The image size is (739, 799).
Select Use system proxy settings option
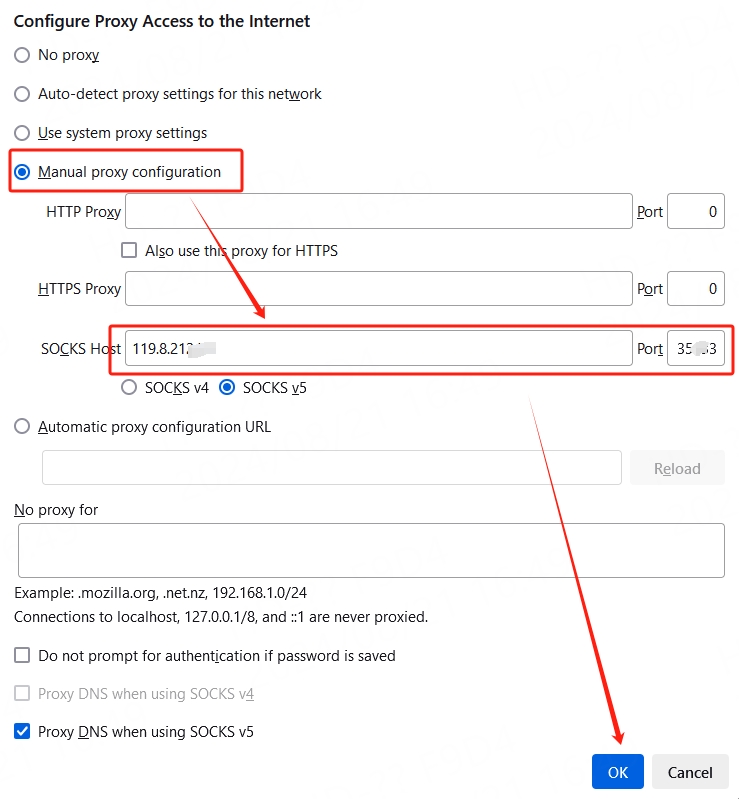pos(22,133)
